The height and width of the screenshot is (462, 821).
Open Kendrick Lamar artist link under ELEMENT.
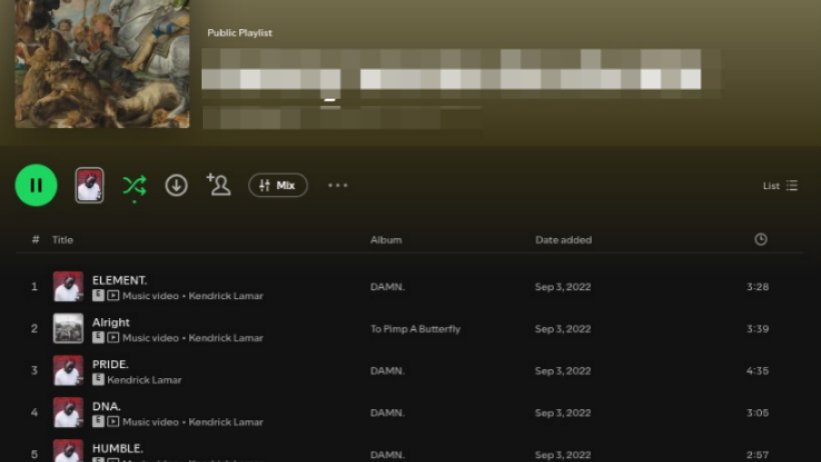coord(226,296)
